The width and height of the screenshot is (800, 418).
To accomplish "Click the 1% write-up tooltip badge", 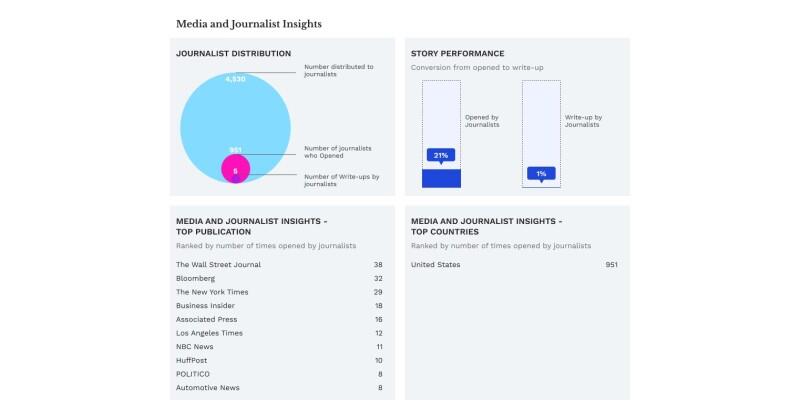I will pyautogui.click(x=541, y=174).
